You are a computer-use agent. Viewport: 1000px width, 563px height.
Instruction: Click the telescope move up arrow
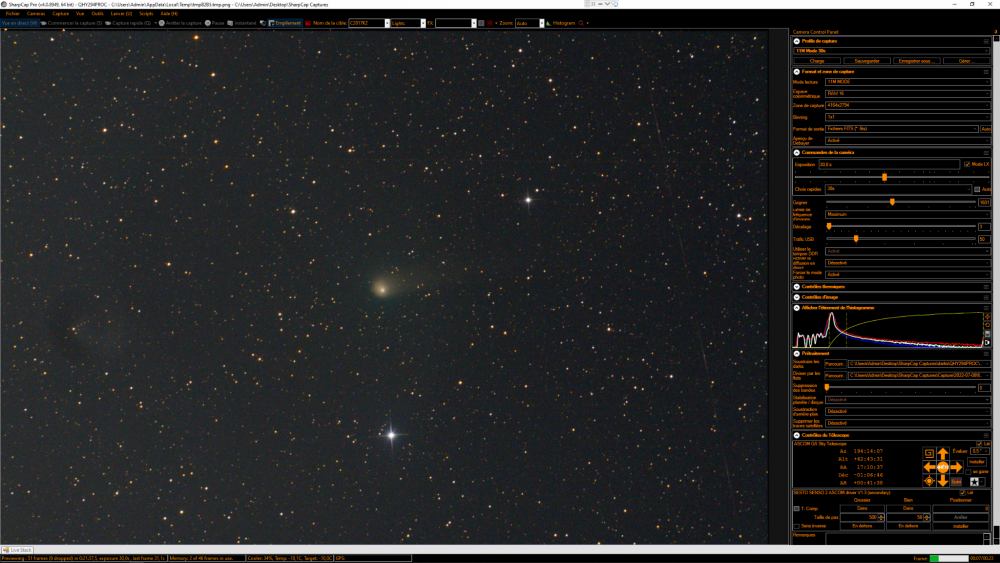tap(943, 454)
